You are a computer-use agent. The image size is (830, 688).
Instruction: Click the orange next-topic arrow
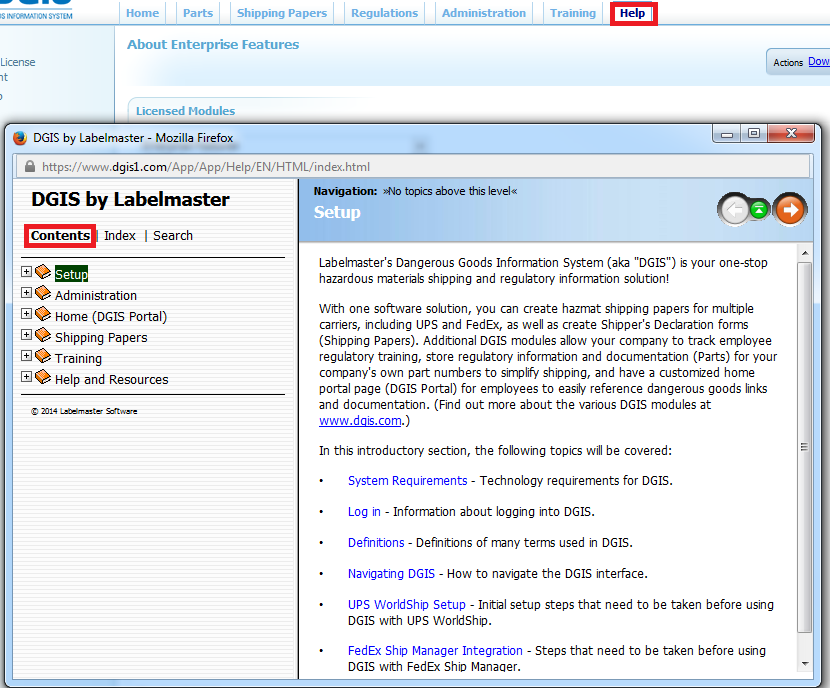(790, 209)
